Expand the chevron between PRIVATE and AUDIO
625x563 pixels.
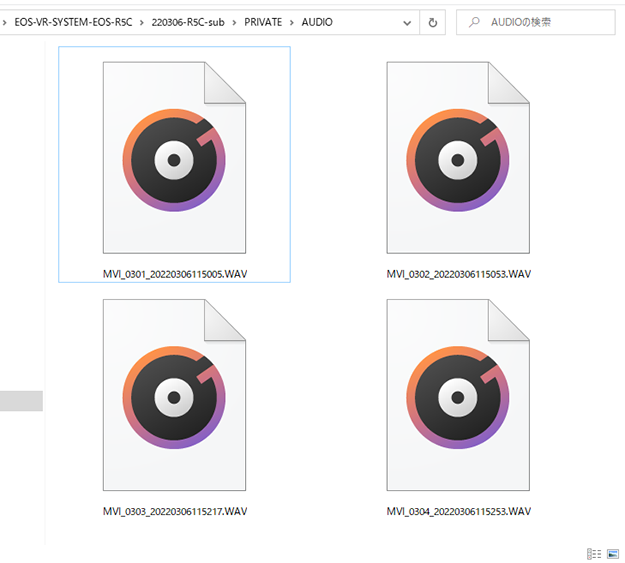point(293,22)
